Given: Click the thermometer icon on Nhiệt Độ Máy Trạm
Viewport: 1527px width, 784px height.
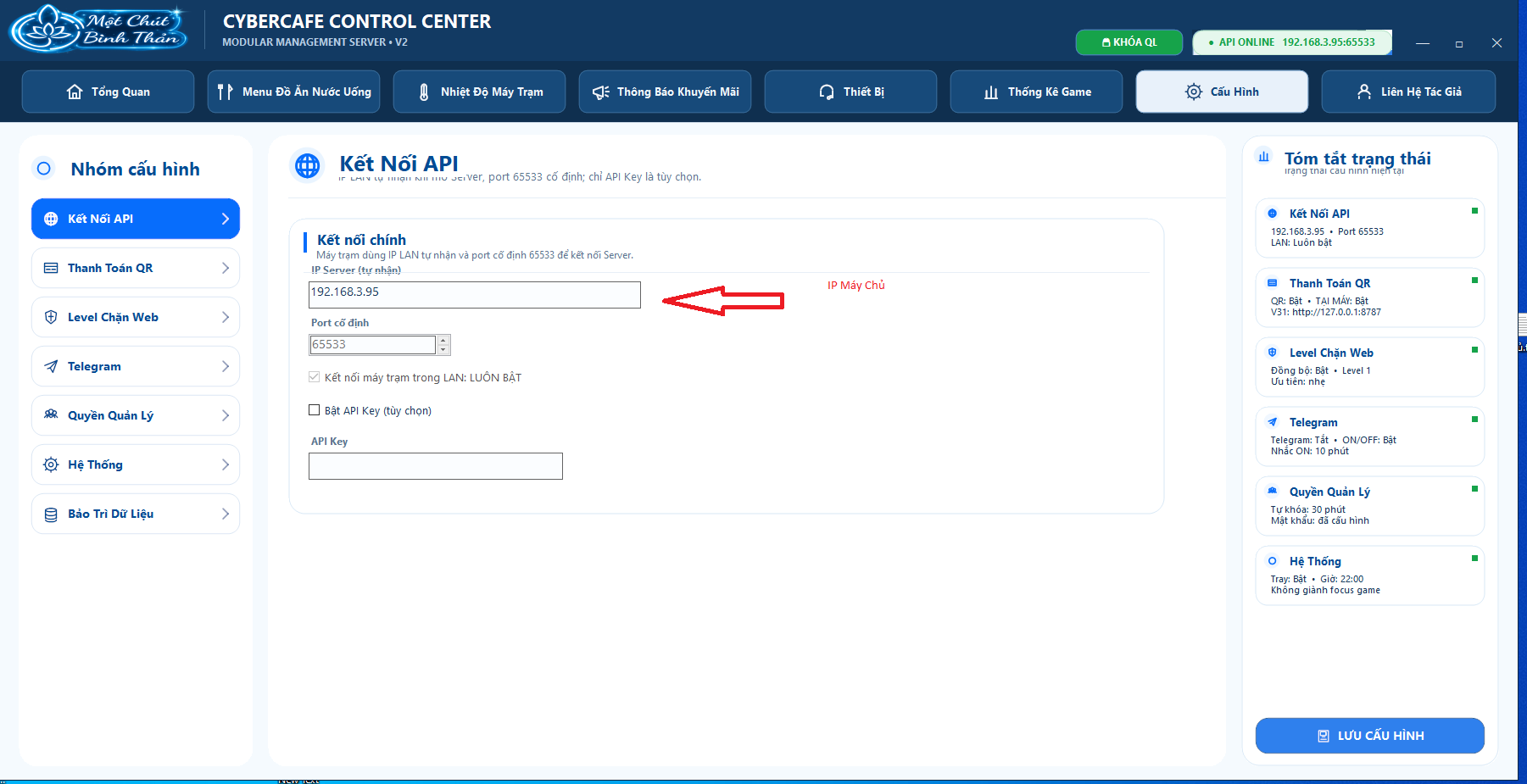Looking at the screenshot, I should pyautogui.click(x=424, y=92).
